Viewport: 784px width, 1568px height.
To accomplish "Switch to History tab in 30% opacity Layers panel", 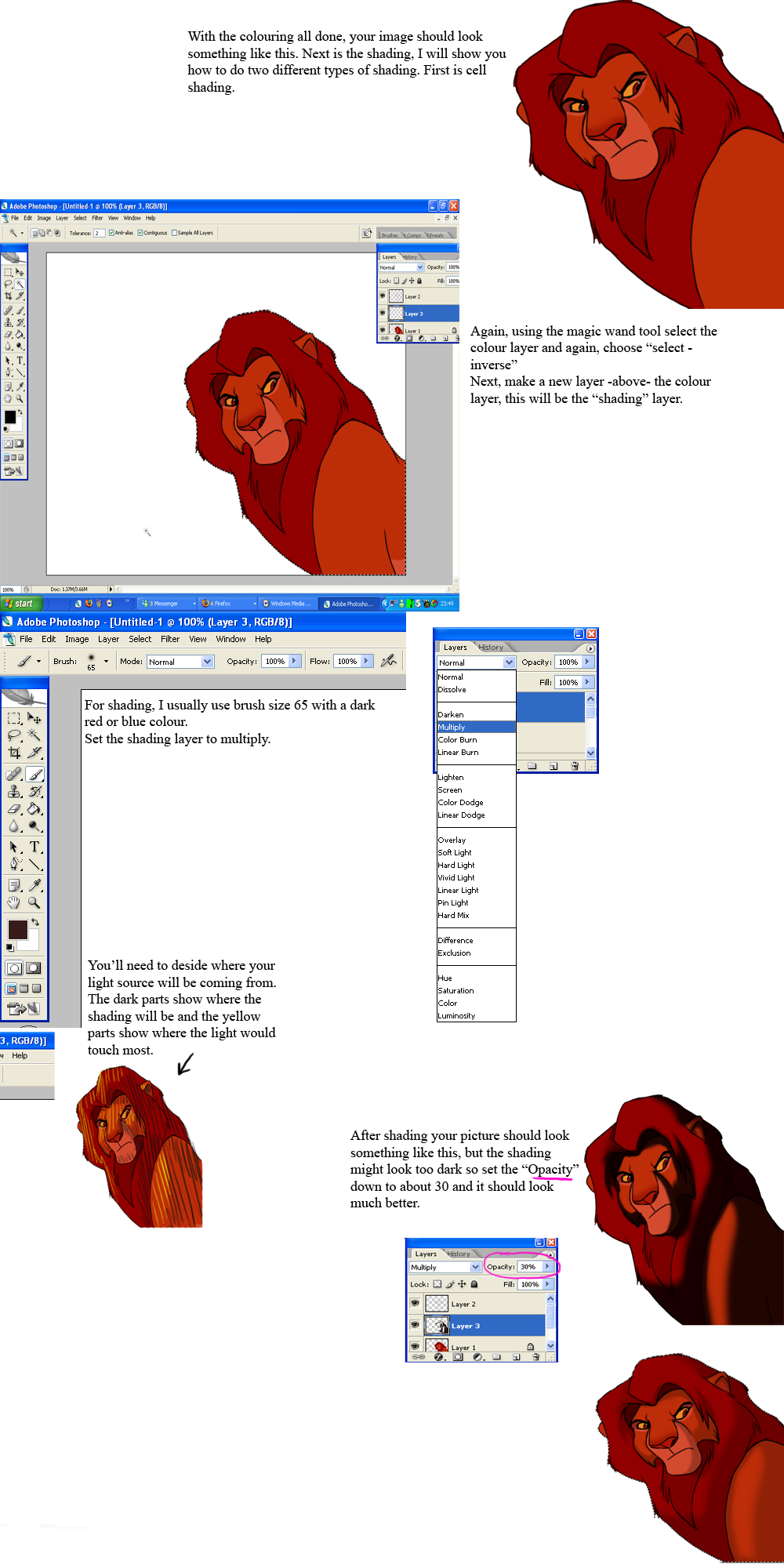I will (x=459, y=1254).
